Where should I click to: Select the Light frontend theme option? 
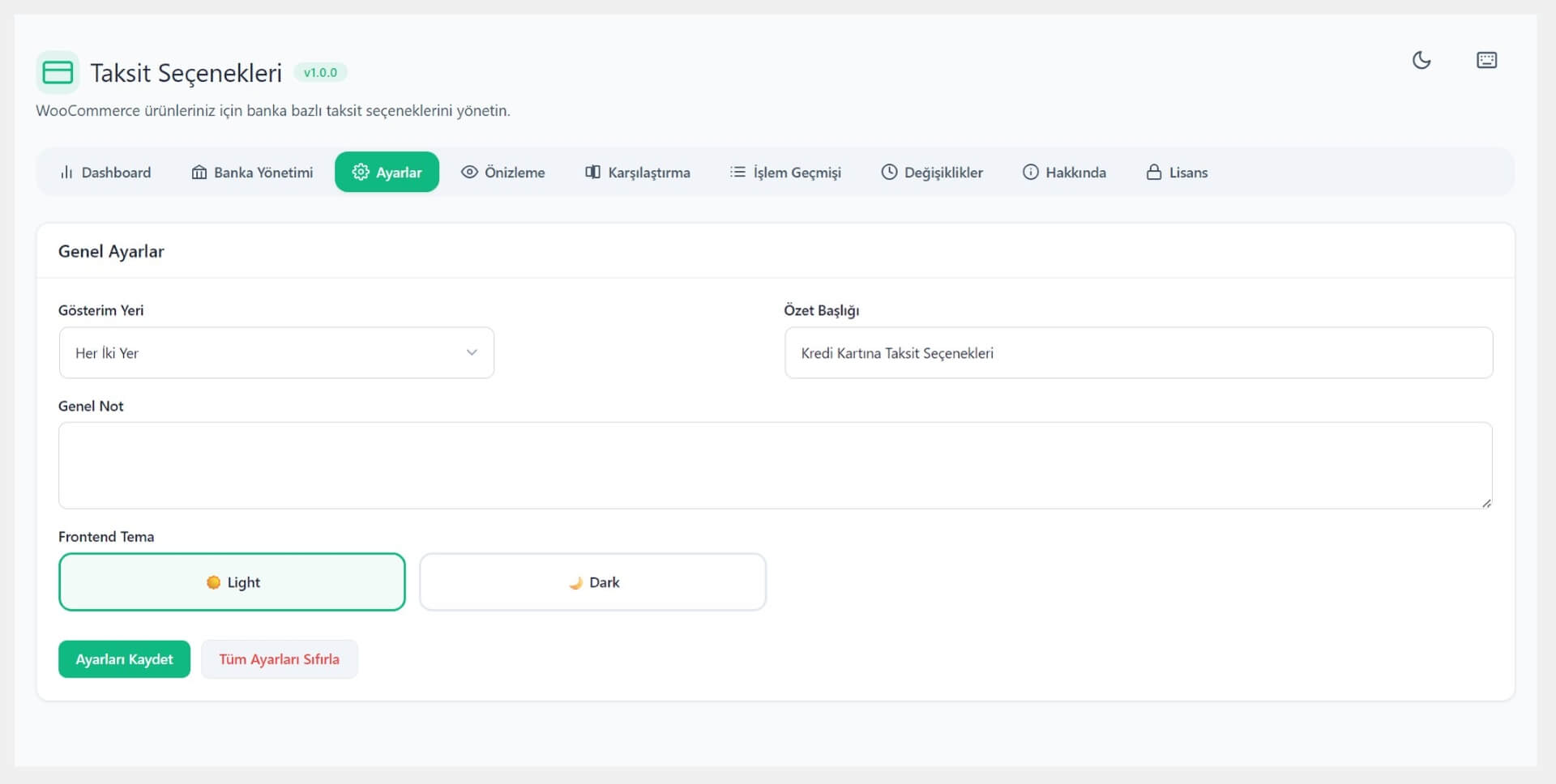coord(232,582)
